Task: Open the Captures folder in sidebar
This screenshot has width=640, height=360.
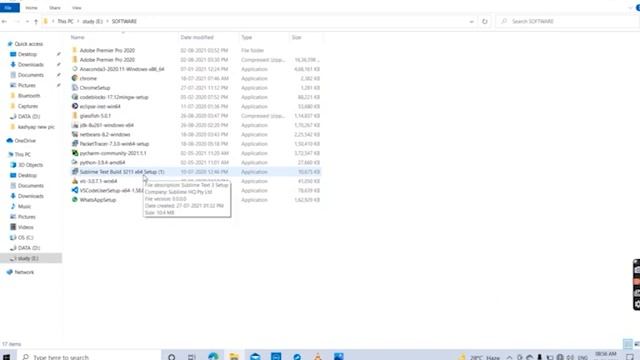Action: point(28,106)
